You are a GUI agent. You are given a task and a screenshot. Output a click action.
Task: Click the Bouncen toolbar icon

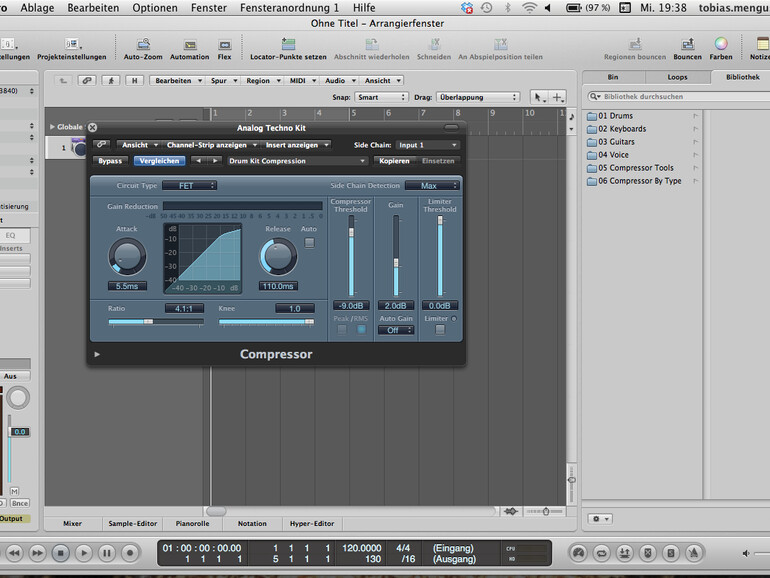[x=687, y=45]
